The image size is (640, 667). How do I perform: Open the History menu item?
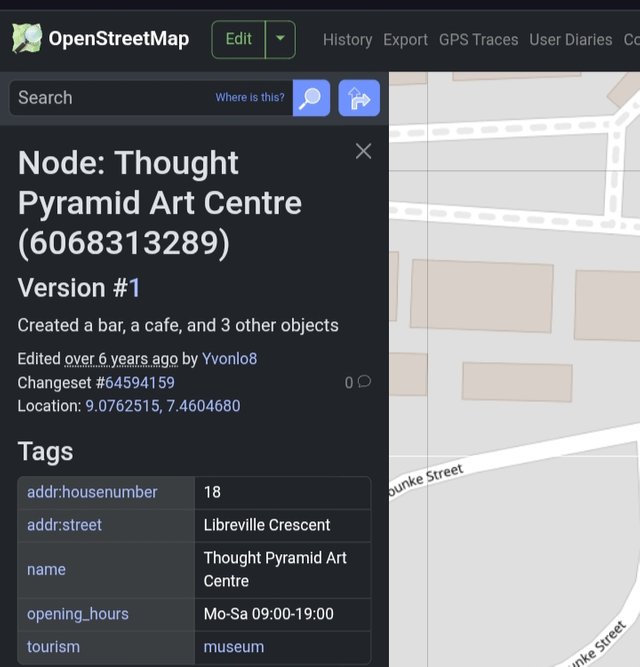coord(347,40)
